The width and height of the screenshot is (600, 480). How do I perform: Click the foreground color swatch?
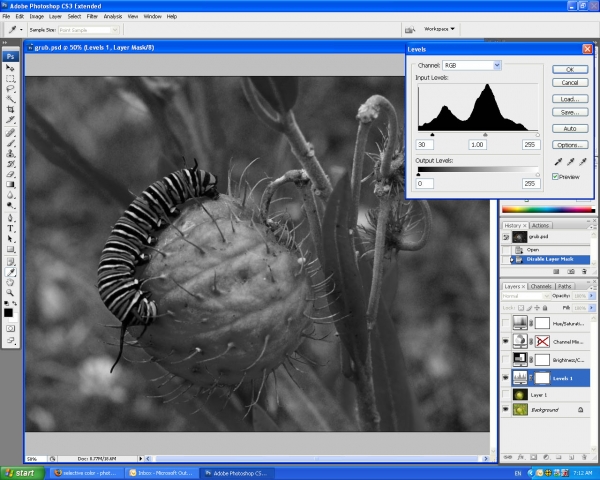pyautogui.click(x=8, y=313)
